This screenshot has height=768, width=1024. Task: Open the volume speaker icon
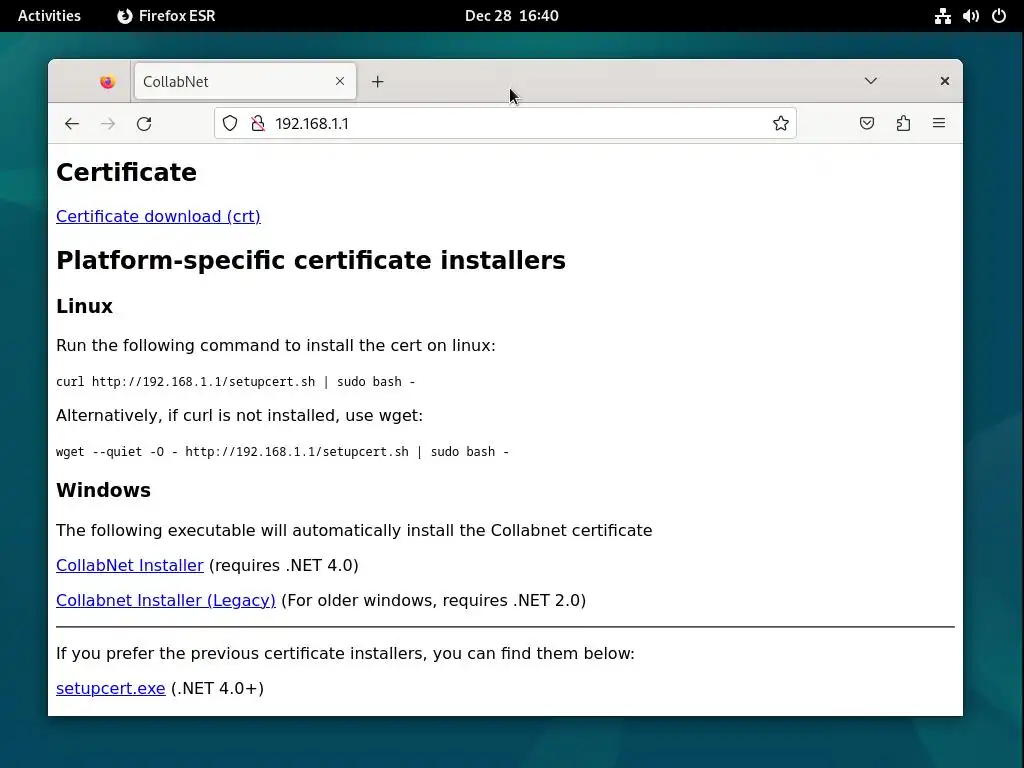[x=970, y=16]
